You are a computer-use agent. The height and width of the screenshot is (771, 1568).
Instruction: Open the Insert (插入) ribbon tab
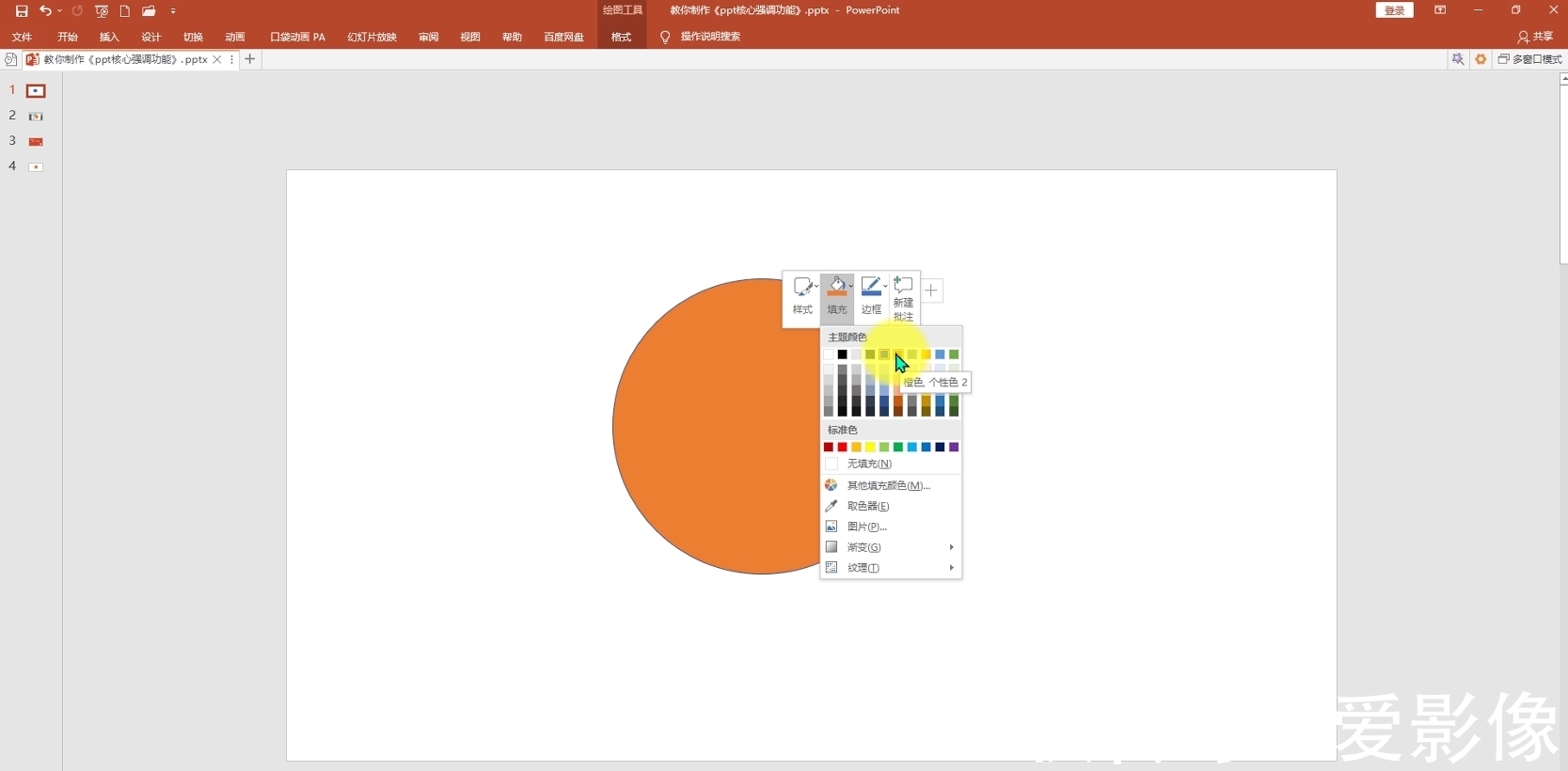coord(109,37)
